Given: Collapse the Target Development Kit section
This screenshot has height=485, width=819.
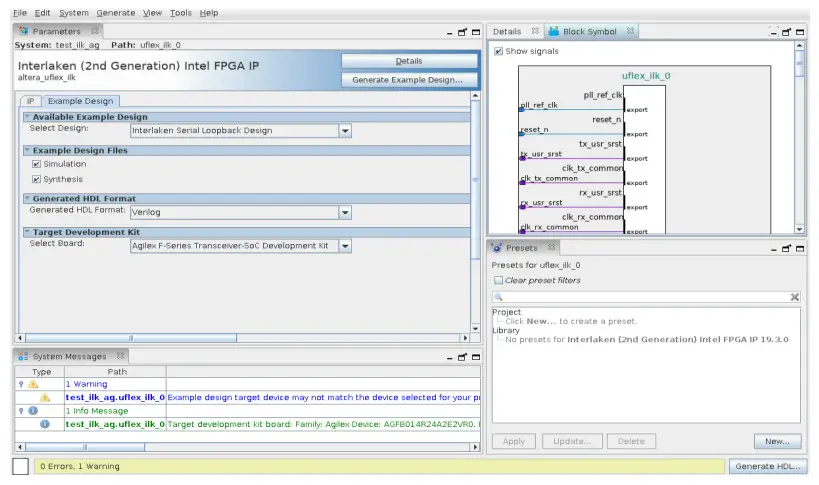Looking at the screenshot, I should 27,232.
